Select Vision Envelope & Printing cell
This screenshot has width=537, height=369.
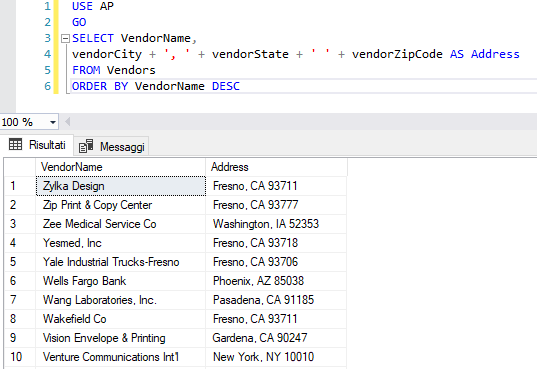pos(121,338)
